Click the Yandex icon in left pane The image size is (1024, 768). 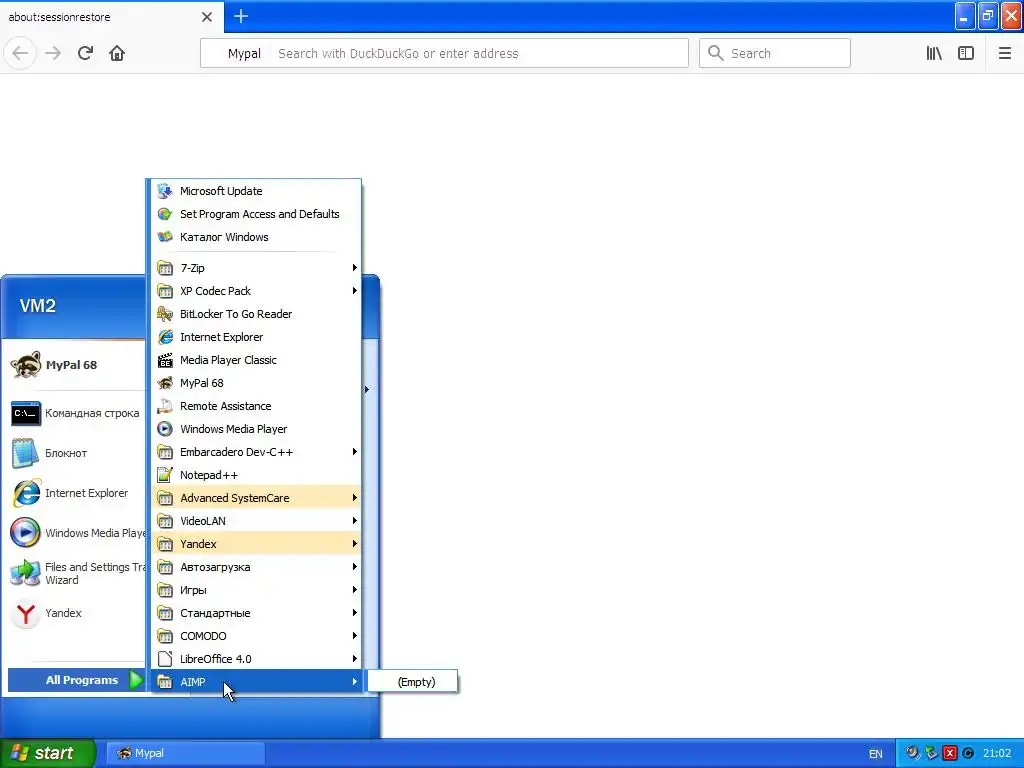(x=25, y=613)
